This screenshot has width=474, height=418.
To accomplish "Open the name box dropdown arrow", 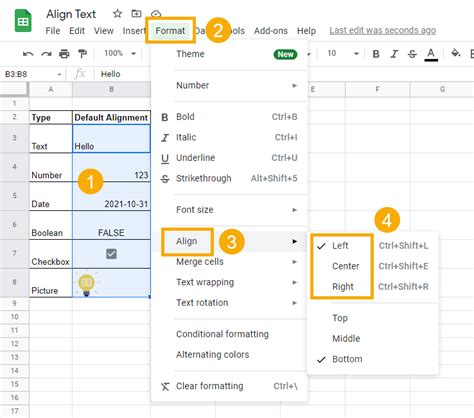I will click(59, 74).
